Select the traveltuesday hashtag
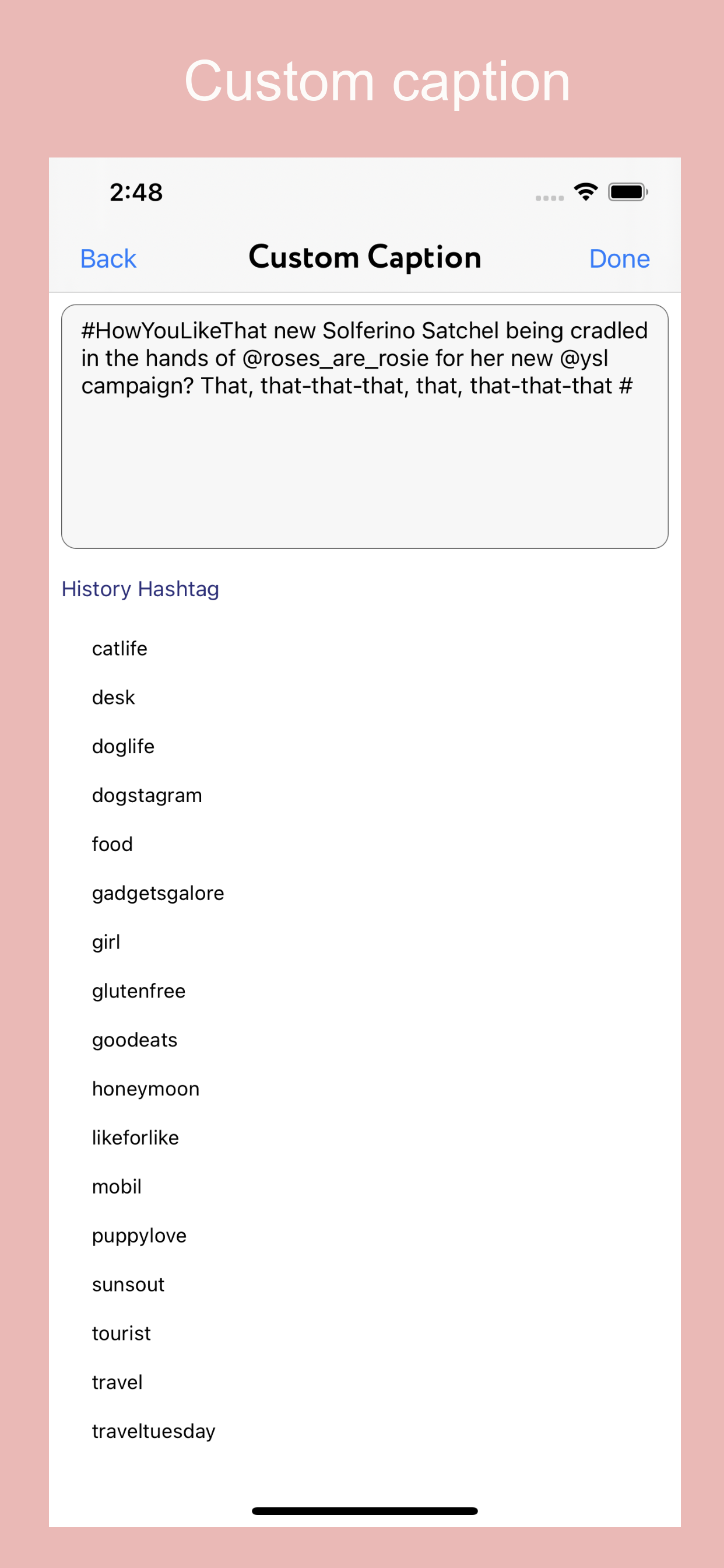The height and width of the screenshot is (1568, 724). click(x=153, y=1431)
